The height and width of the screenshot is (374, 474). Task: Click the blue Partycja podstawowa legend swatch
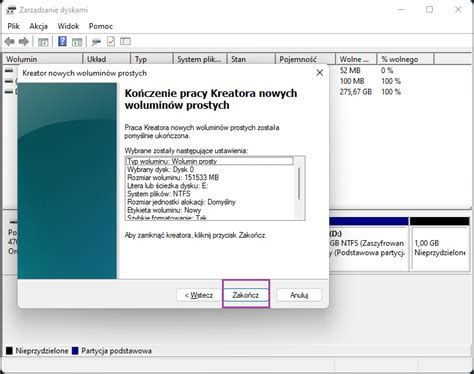pyautogui.click(x=75, y=351)
